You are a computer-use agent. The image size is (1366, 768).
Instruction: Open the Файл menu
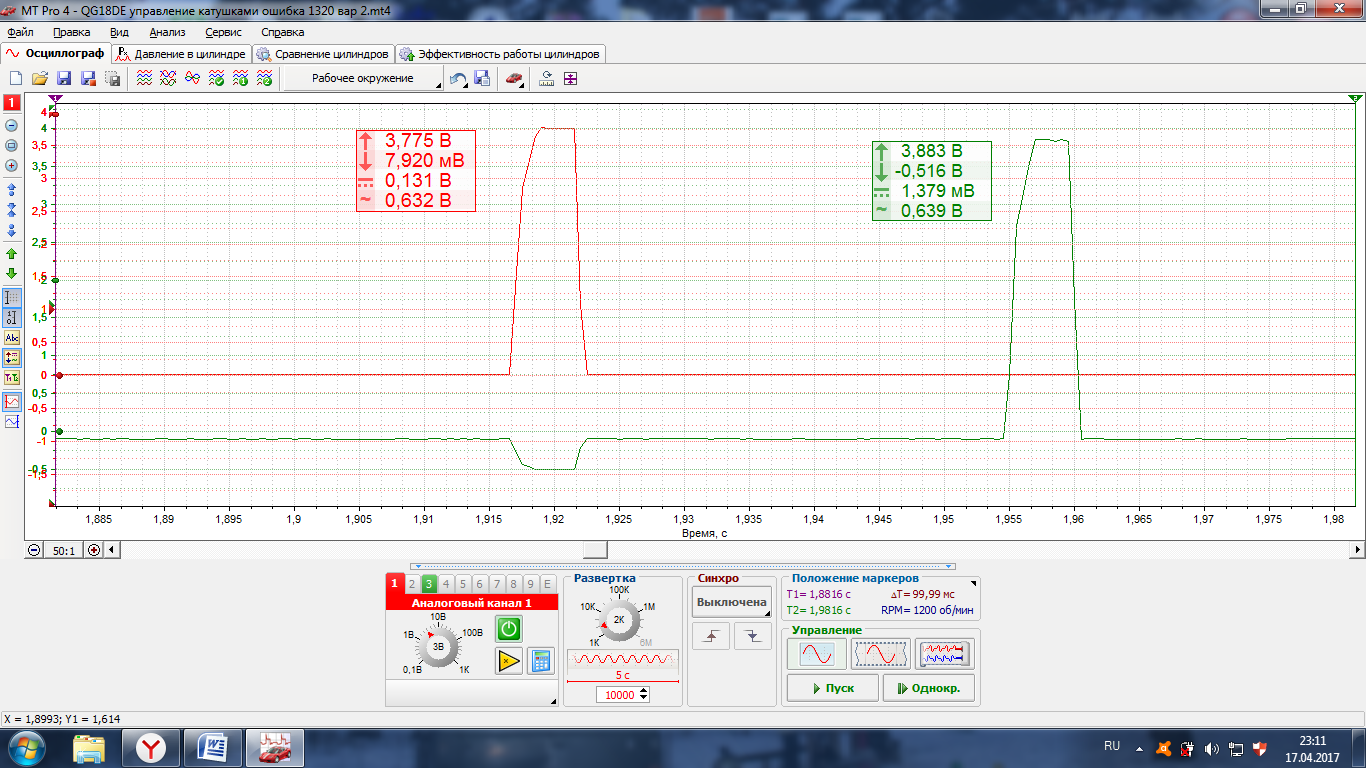[20, 32]
